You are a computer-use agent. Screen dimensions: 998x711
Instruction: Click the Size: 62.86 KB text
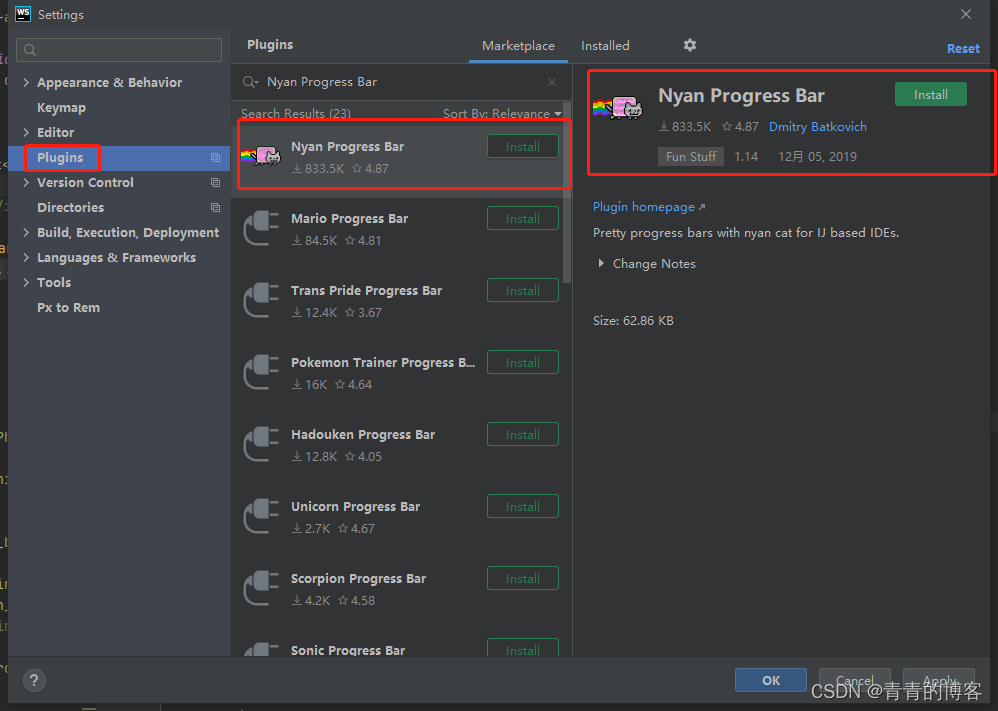point(633,321)
